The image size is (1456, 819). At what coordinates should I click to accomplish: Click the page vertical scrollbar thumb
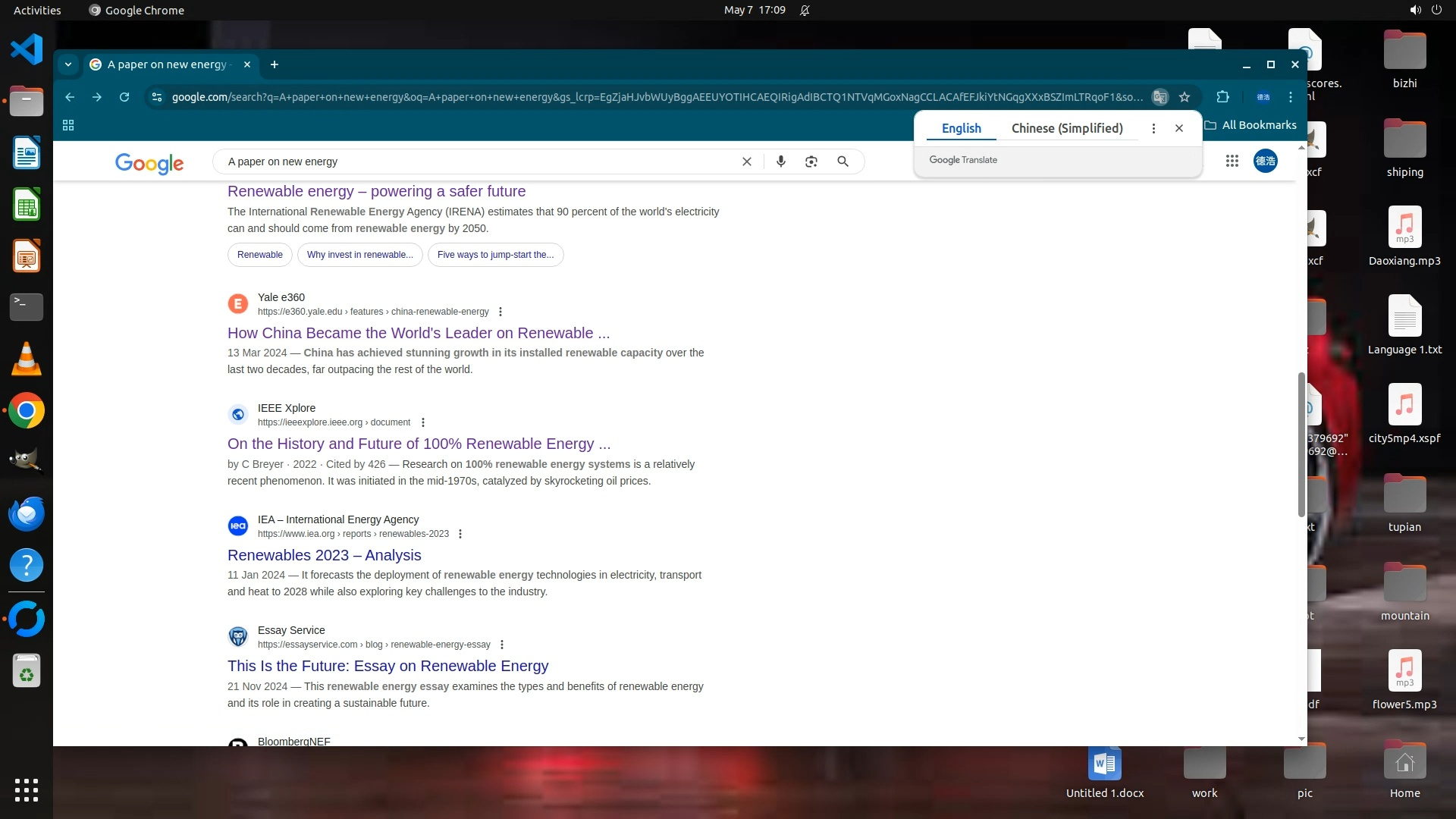point(1301,444)
